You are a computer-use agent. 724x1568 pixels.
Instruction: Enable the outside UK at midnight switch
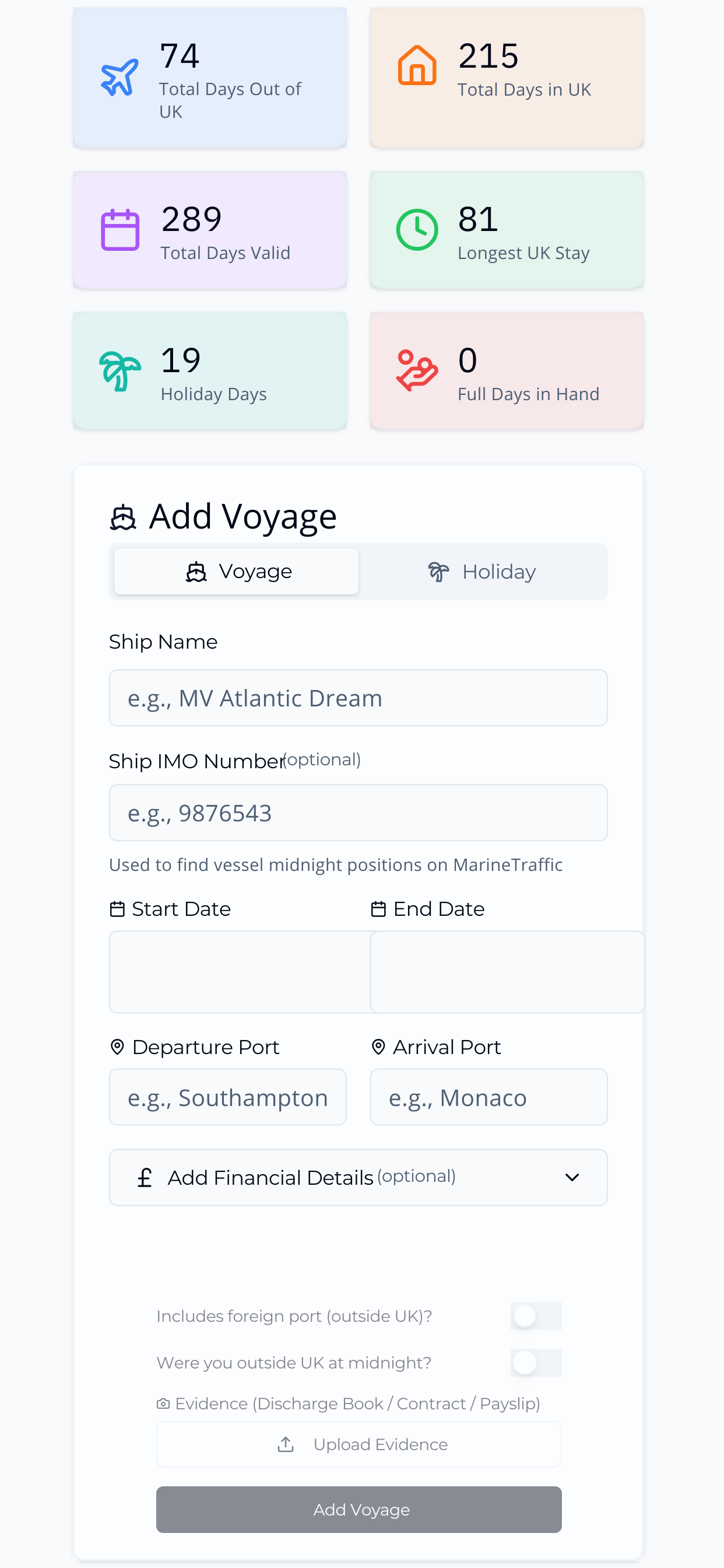pos(535,1362)
